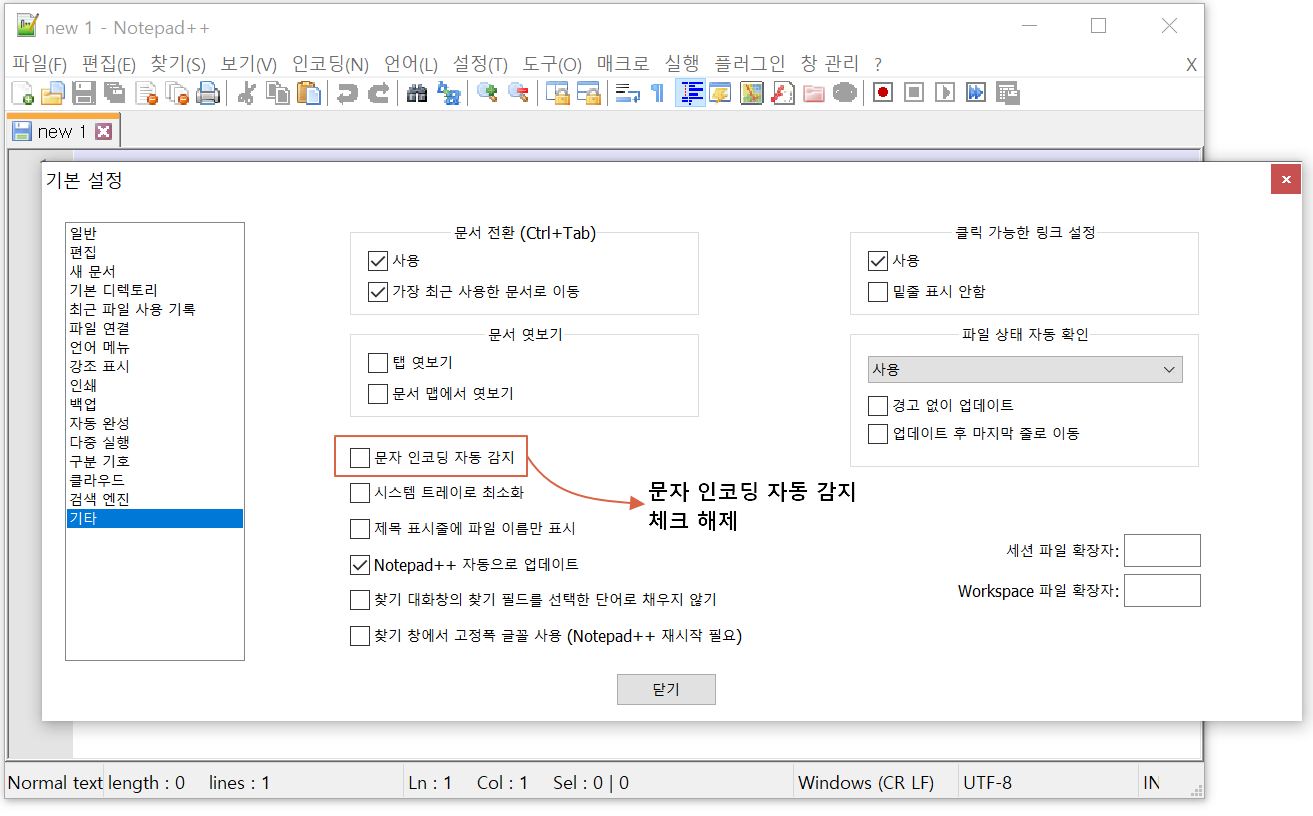Image resolution: width=1313 pixels, height=816 pixels.
Task: Click the Zoom In magnifier icon
Action: (x=487, y=94)
